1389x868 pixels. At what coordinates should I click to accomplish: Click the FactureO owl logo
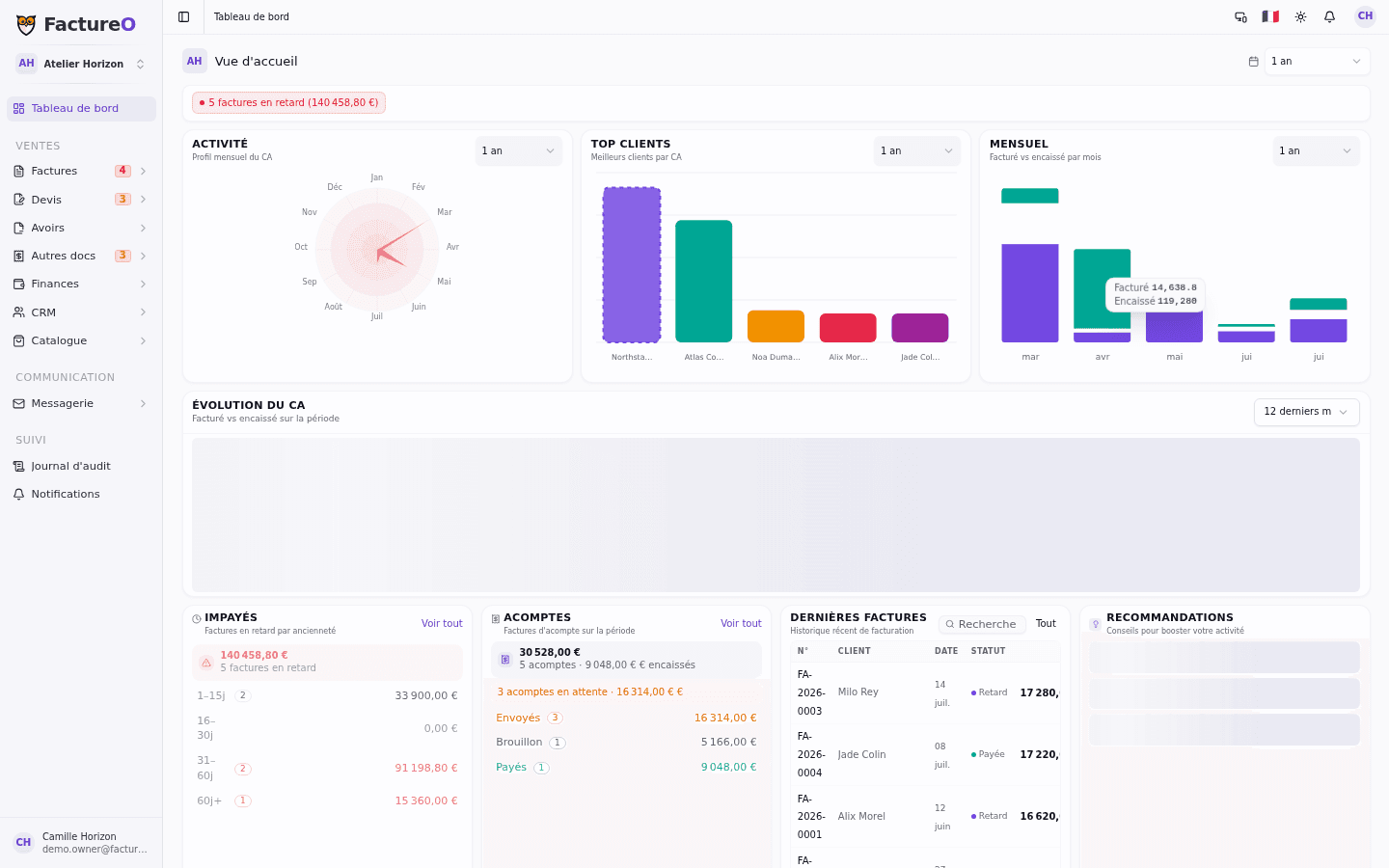coord(26,25)
